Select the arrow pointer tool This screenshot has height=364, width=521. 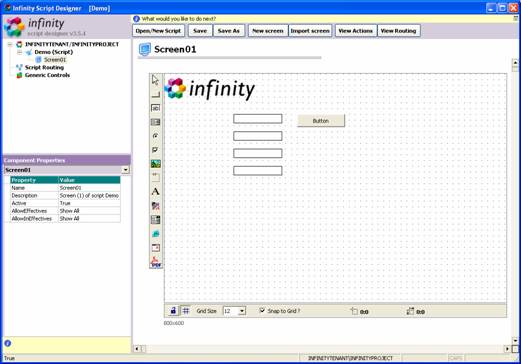[155, 80]
